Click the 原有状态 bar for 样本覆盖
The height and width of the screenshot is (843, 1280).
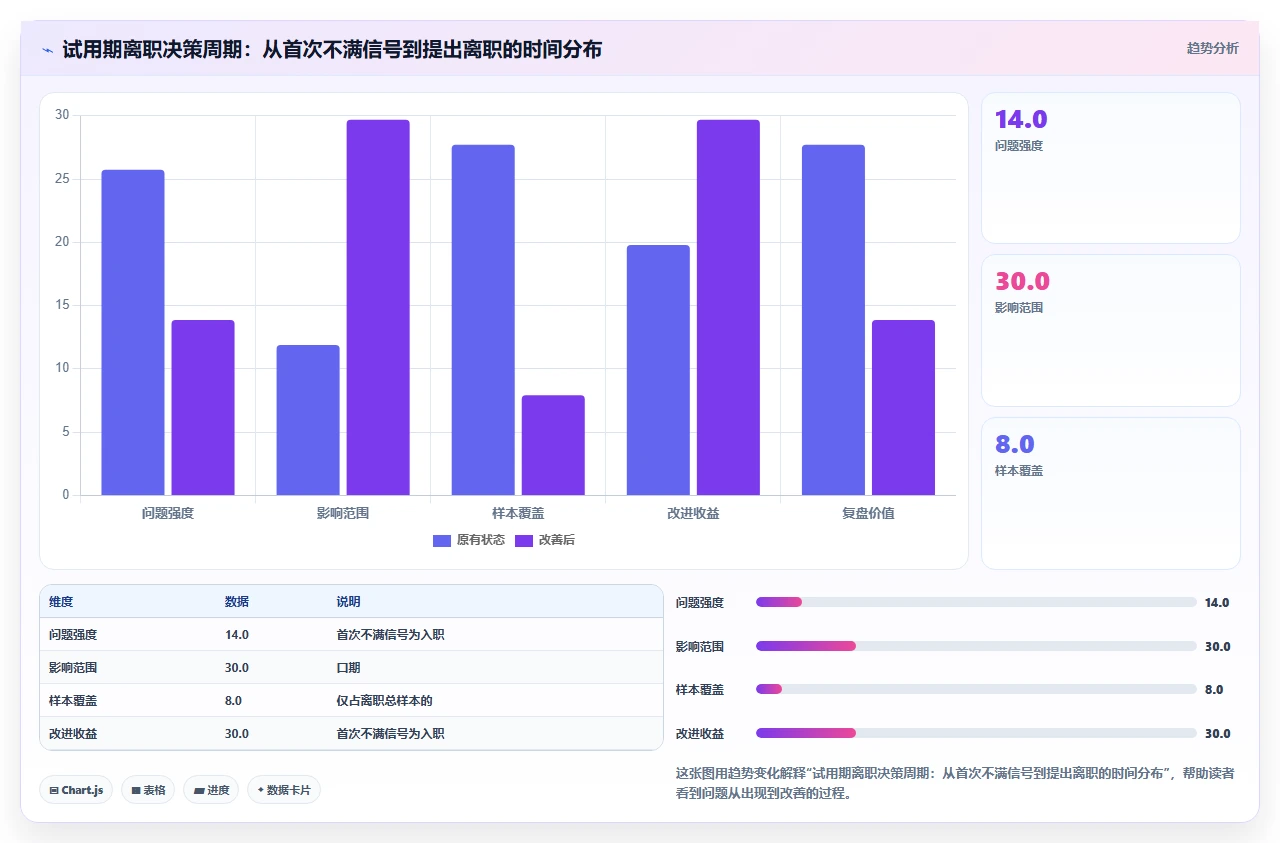coord(483,320)
